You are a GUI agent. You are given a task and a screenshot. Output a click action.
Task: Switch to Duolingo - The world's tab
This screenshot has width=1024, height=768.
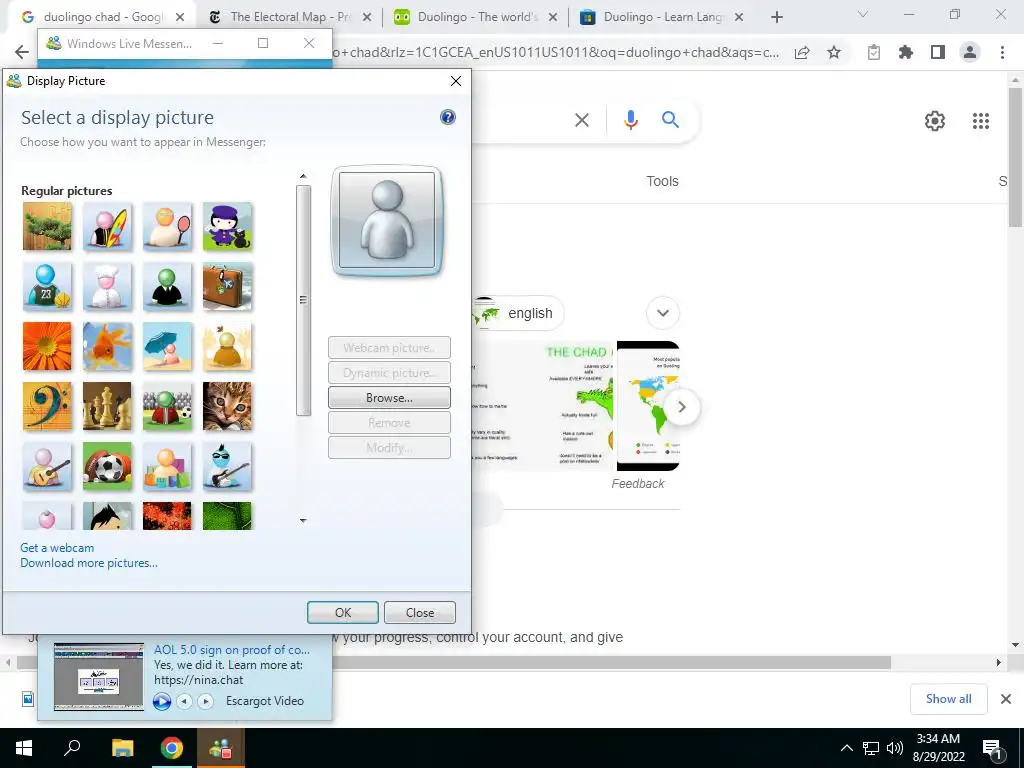pos(475,17)
